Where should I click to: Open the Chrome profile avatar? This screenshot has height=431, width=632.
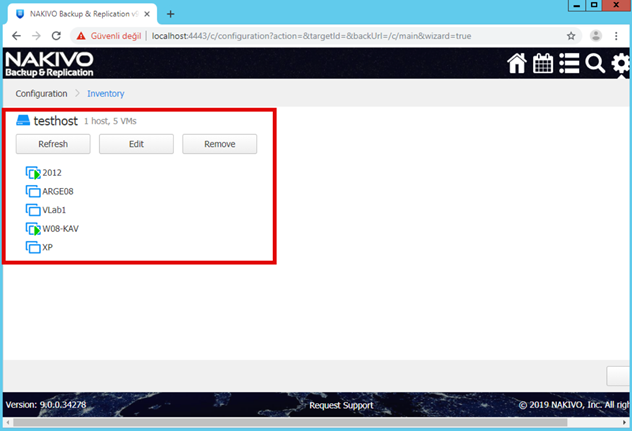click(x=596, y=36)
